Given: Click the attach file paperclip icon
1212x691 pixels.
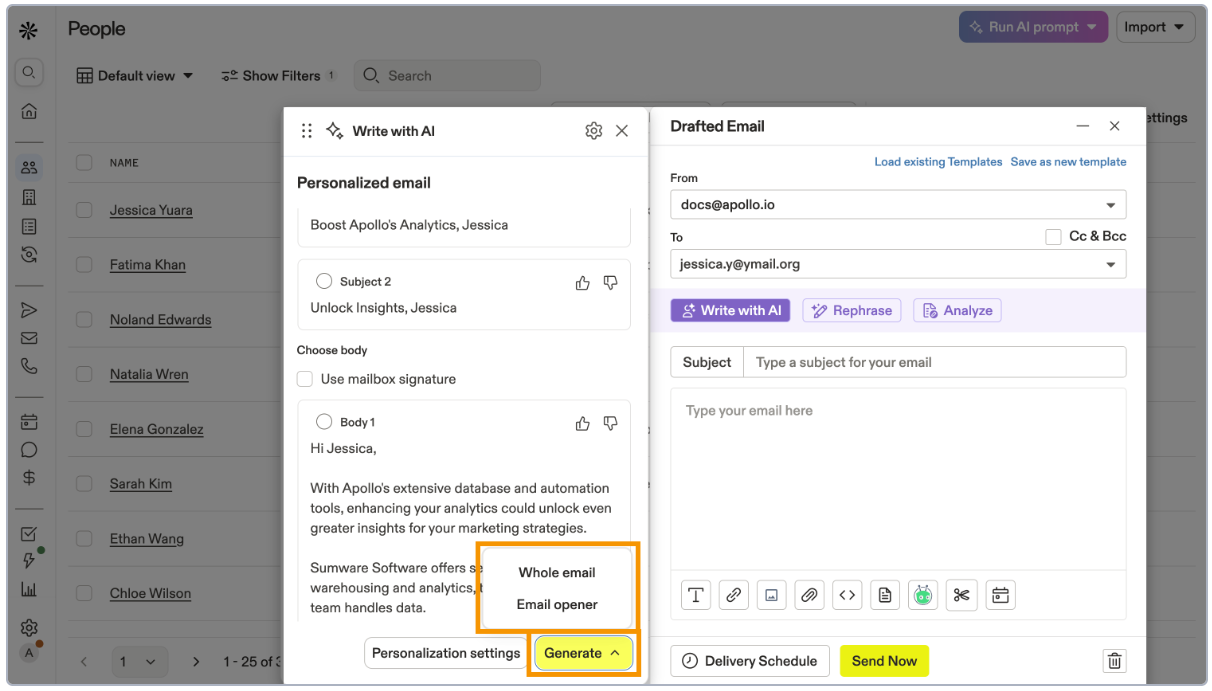Looking at the screenshot, I should coord(809,596).
